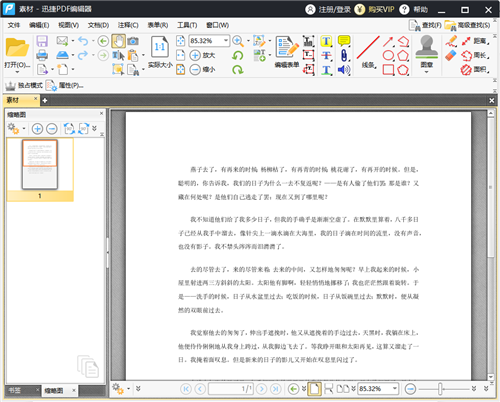Viewport: 500px width, 402px height.
Task: Open file with the folder icon
Action: (17, 48)
